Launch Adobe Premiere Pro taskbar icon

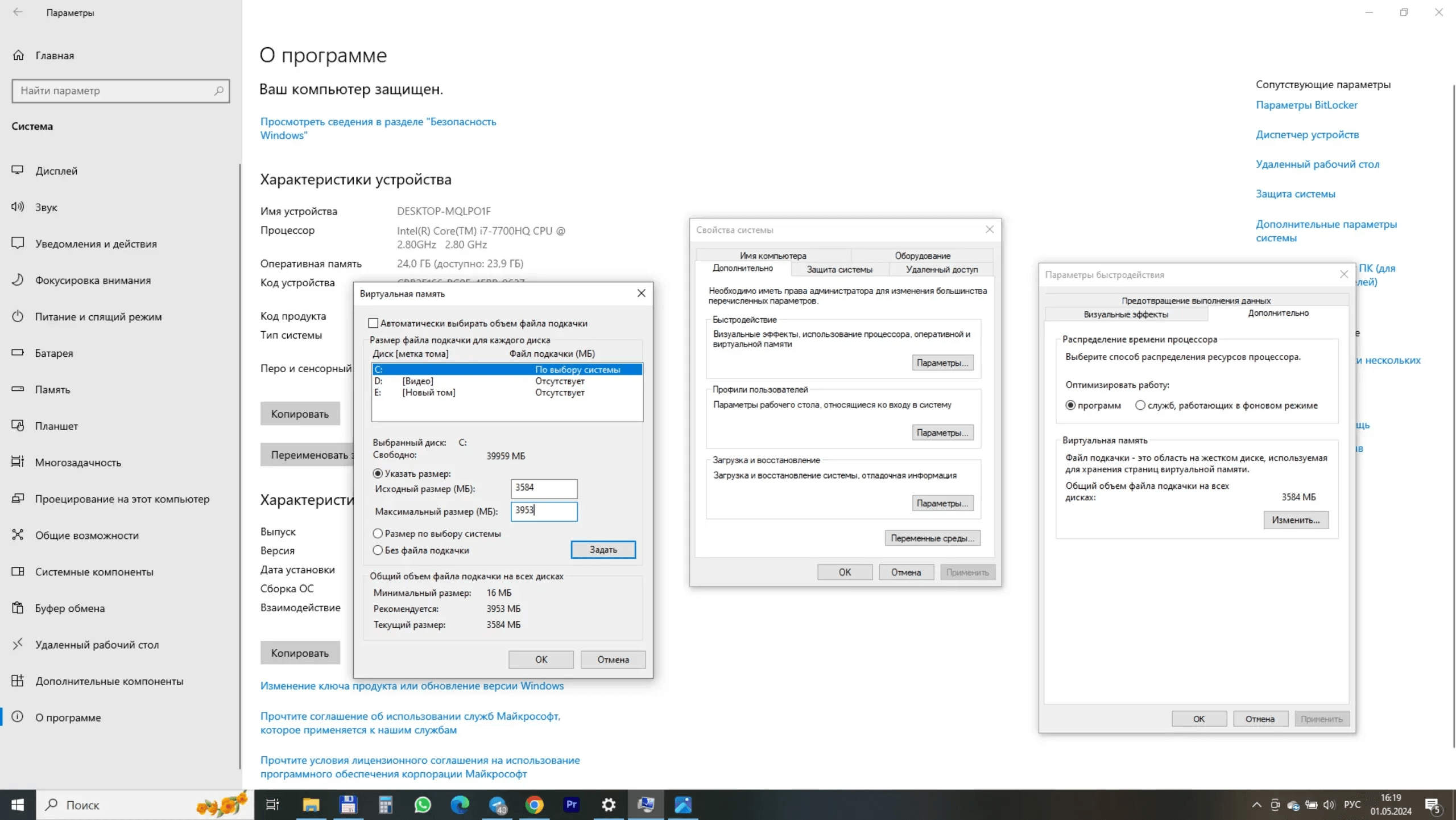[571, 805]
